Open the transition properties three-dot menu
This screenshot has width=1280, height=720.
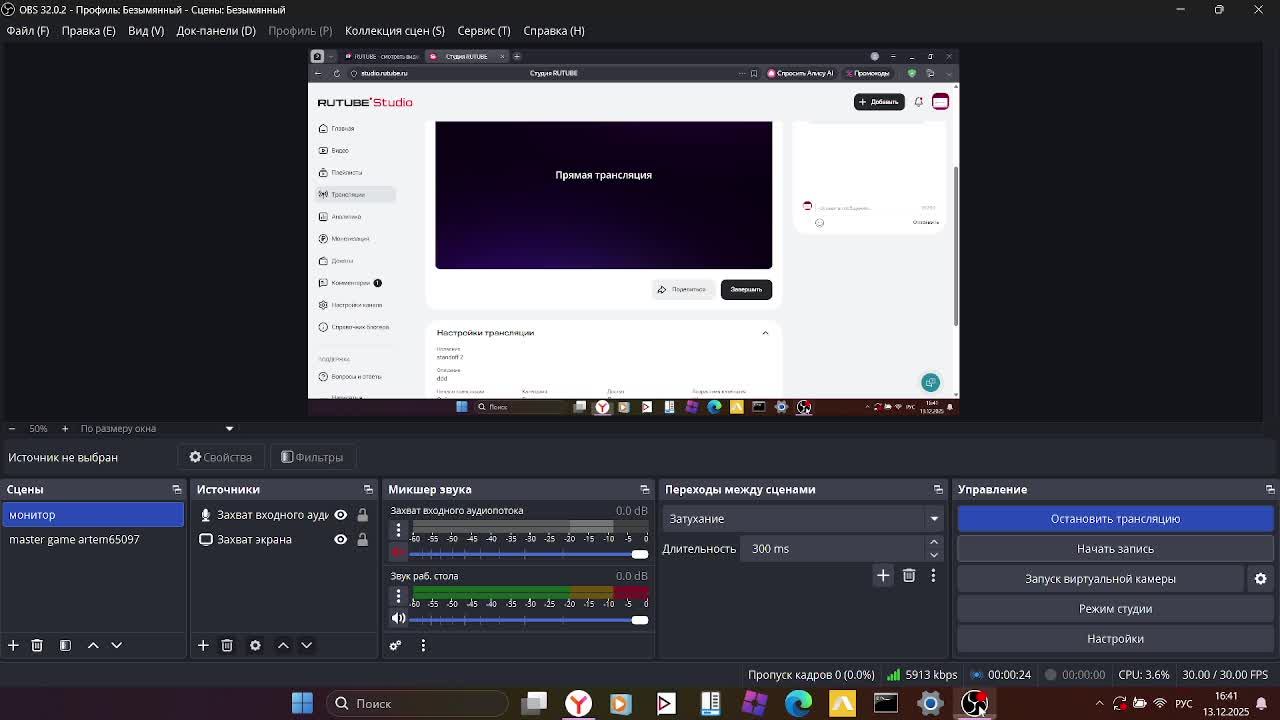[933, 575]
